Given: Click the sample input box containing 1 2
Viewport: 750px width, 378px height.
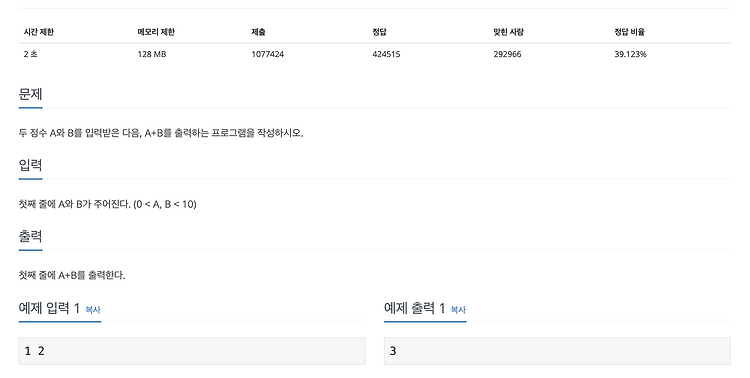Looking at the screenshot, I should [x=192, y=351].
